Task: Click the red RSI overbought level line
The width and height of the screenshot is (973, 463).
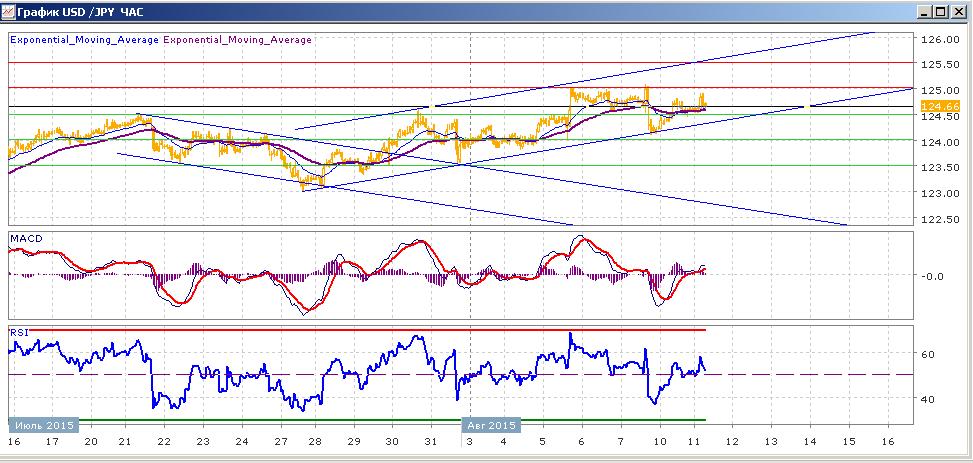Action: pyautogui.click(x=357, y=330)
